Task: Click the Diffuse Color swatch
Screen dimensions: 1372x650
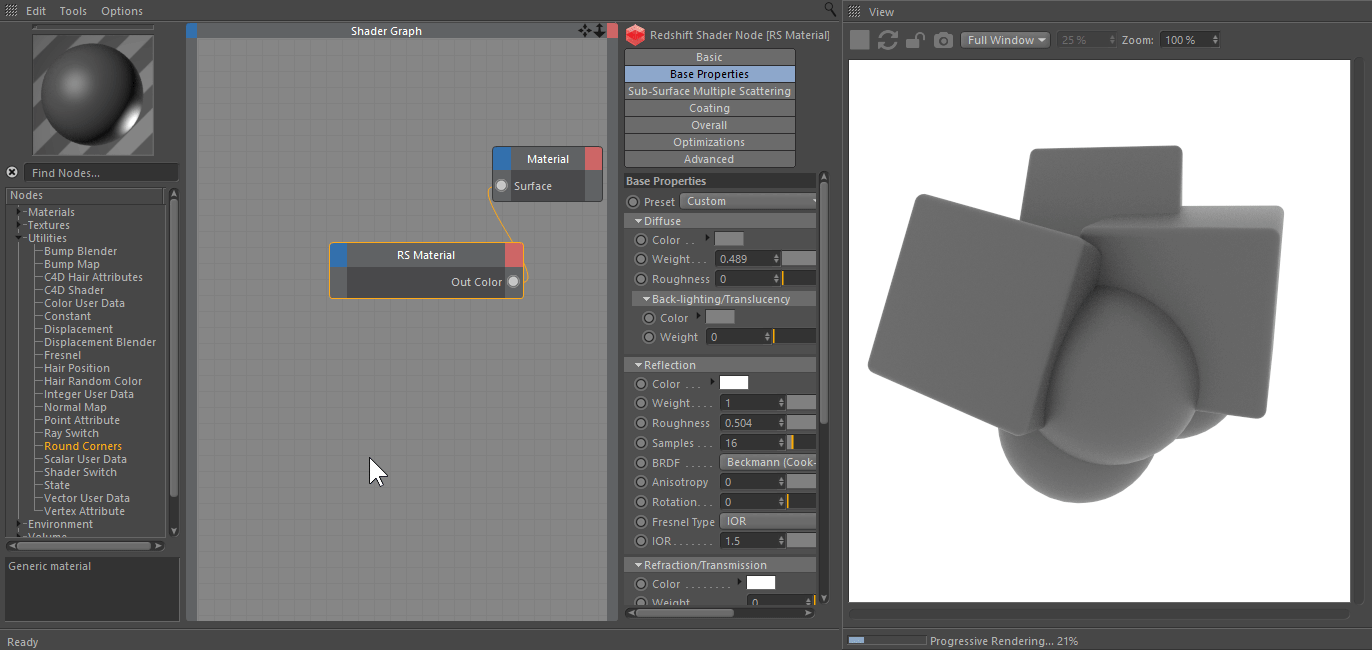Action: 729,239
